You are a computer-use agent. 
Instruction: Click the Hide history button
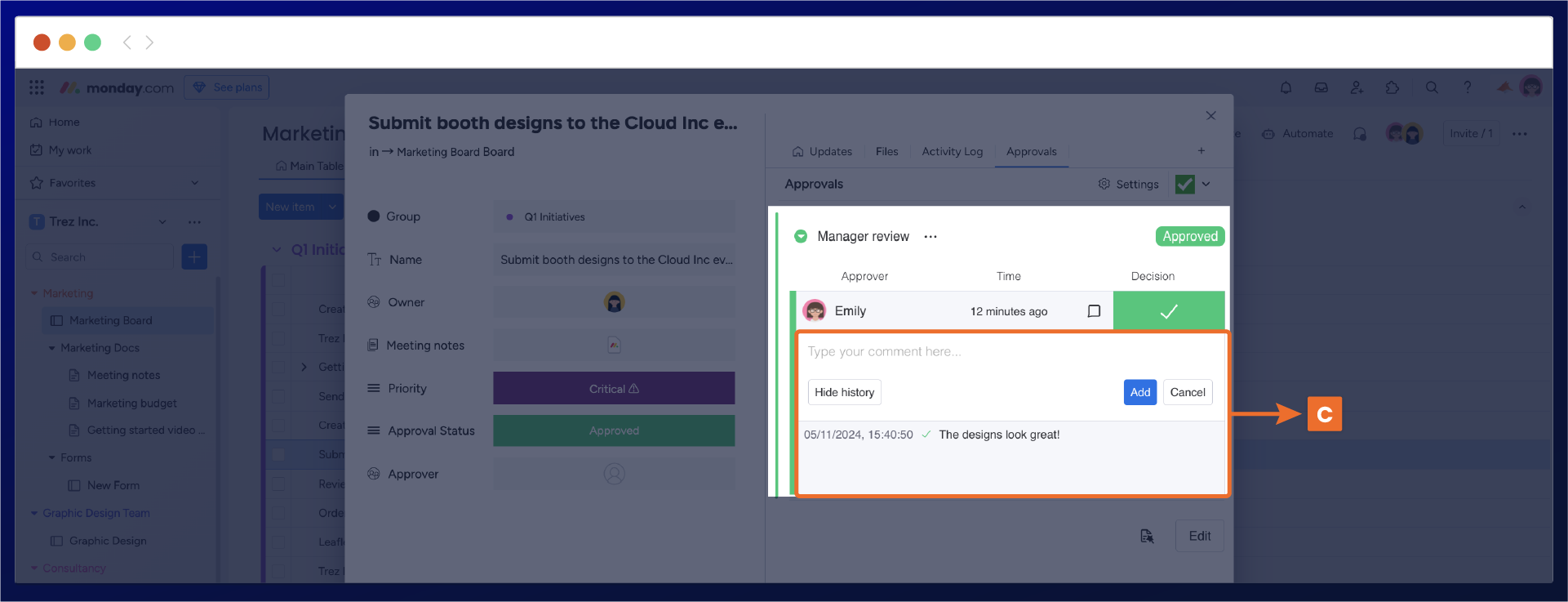844,392
